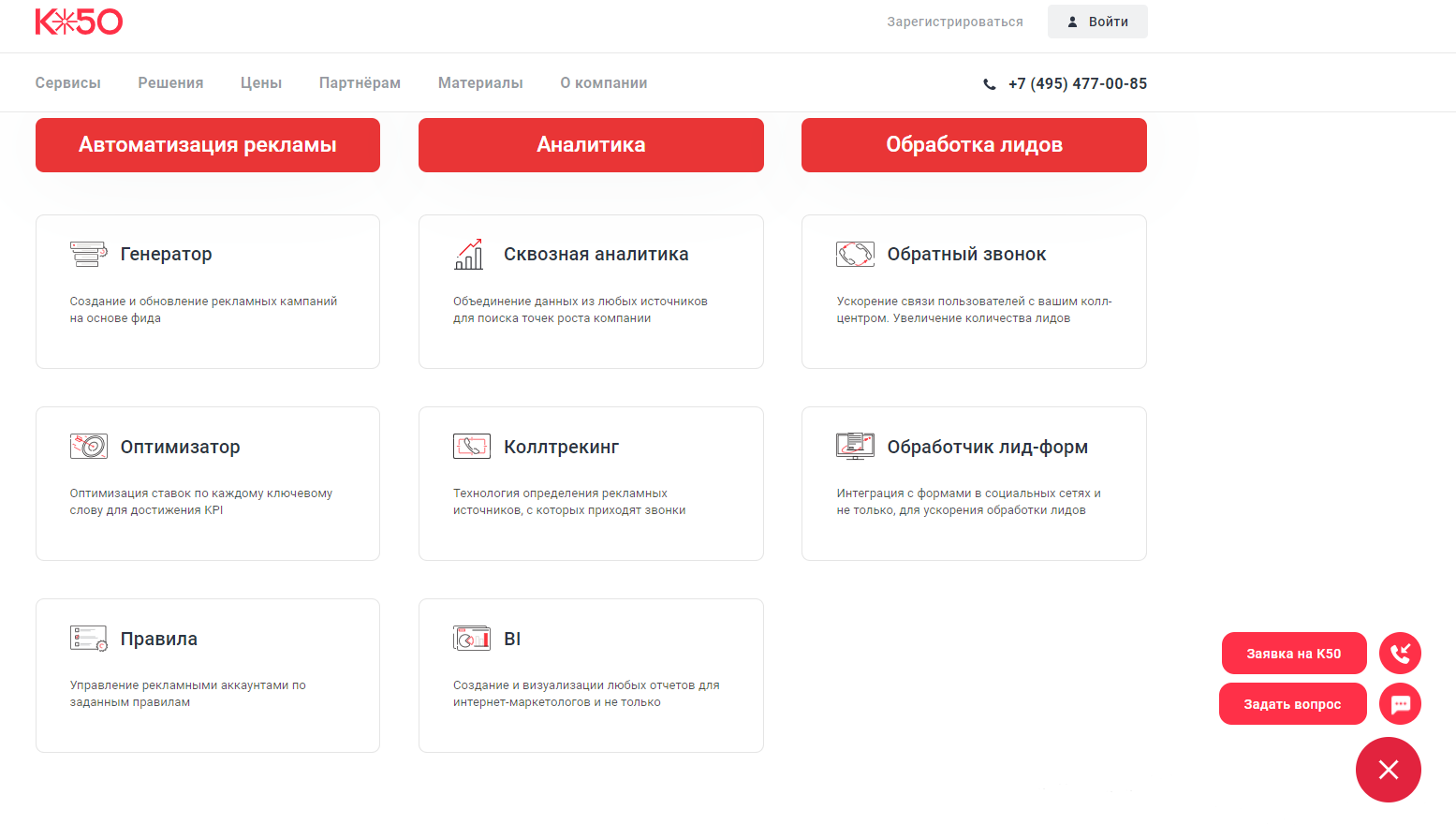The image size is (1456, 839).
Task: Click the Обработчик лид-форм monitor icon
Action: click(855, 447)
